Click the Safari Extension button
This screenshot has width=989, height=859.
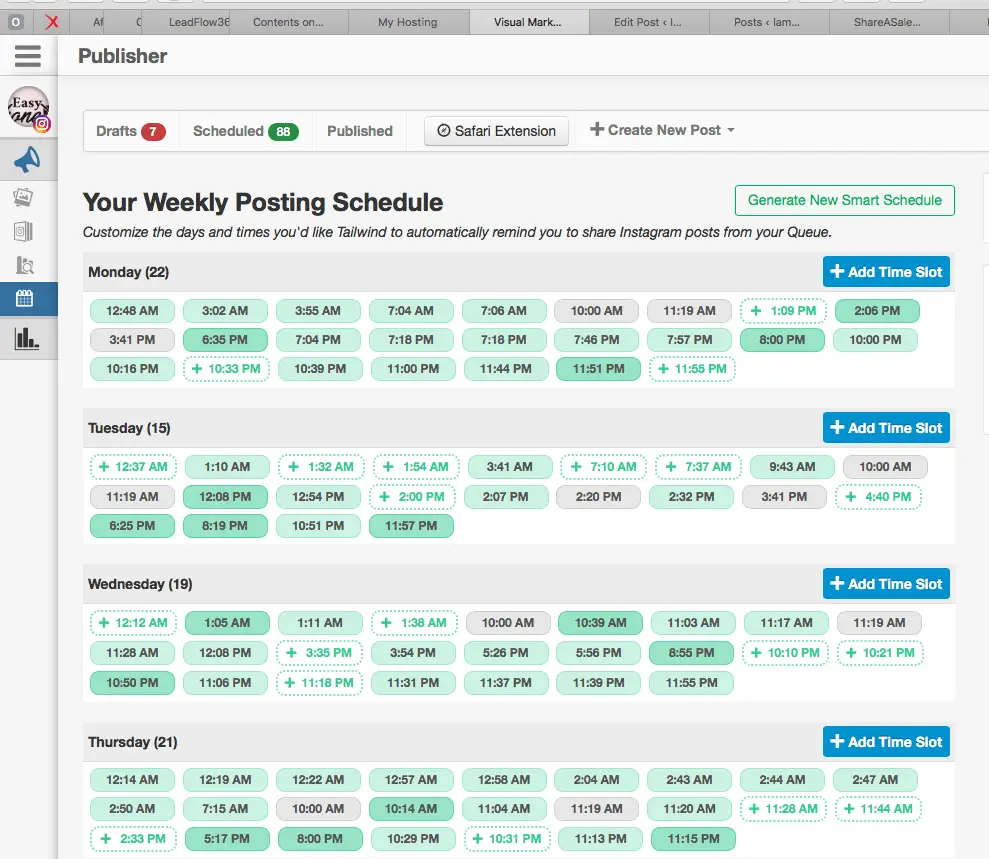496,131
